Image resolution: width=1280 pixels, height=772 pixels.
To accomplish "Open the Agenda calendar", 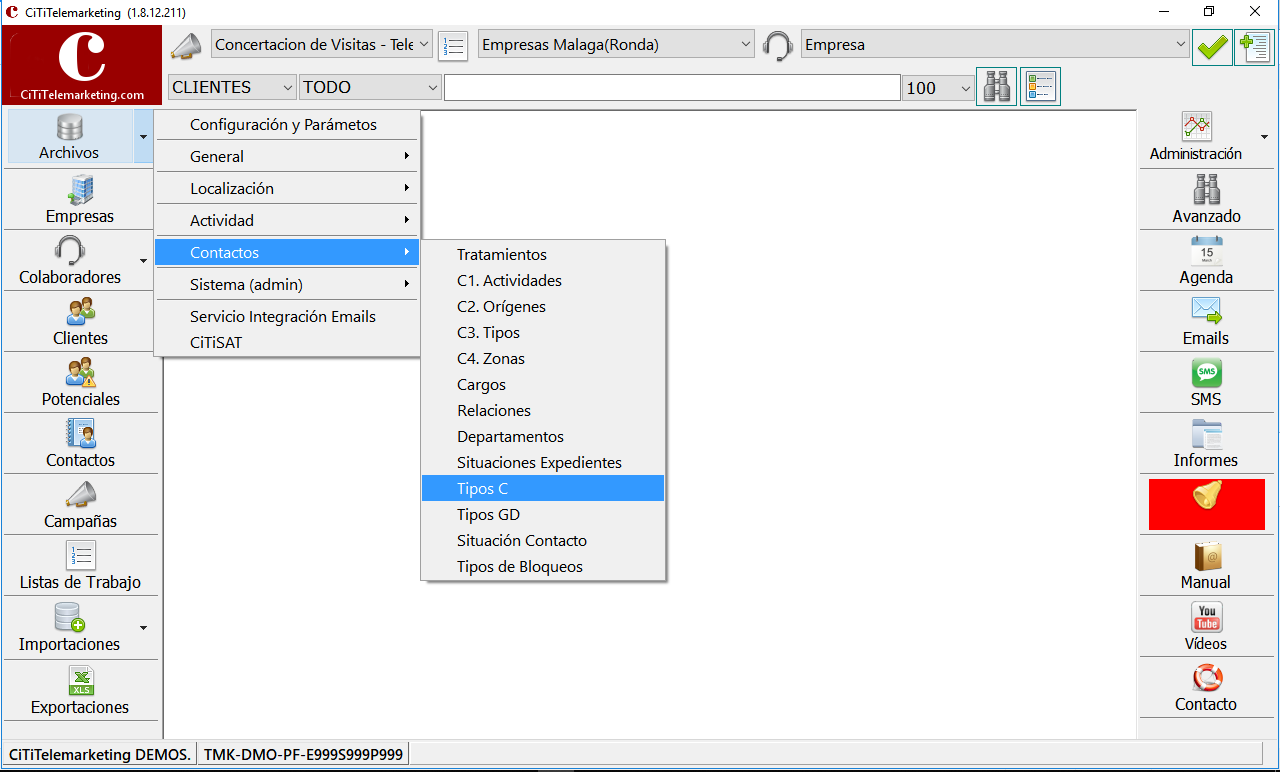I will (x=1206, y=260).
